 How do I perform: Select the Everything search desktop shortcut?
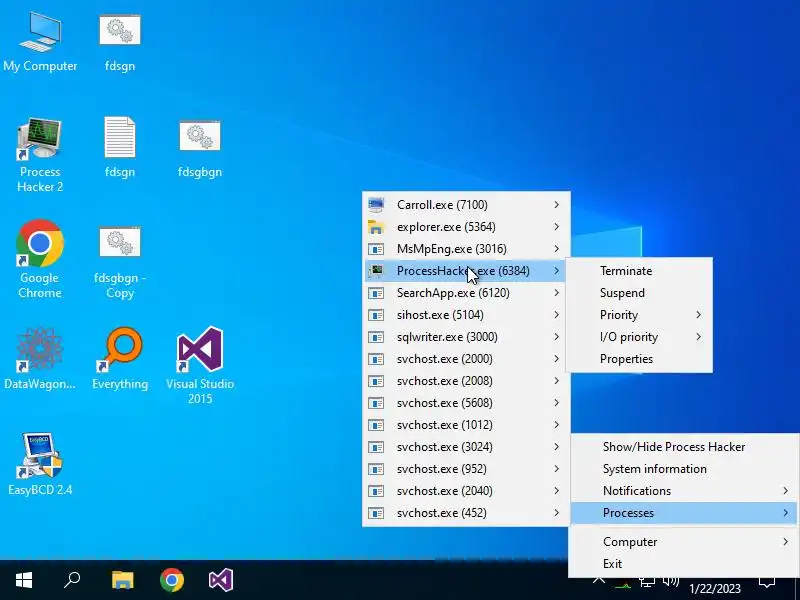(120, 359)
